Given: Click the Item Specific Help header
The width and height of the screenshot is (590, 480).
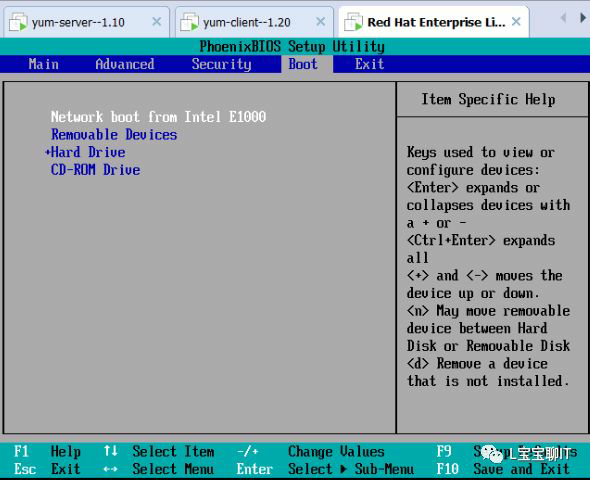Looking at the screenshot, I should point(488,99).
